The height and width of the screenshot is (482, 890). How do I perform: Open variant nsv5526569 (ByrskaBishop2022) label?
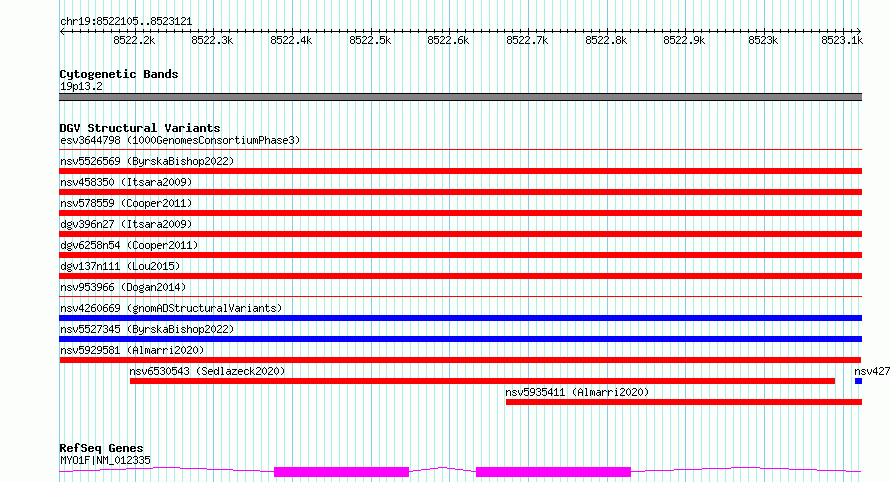(147, 161)
